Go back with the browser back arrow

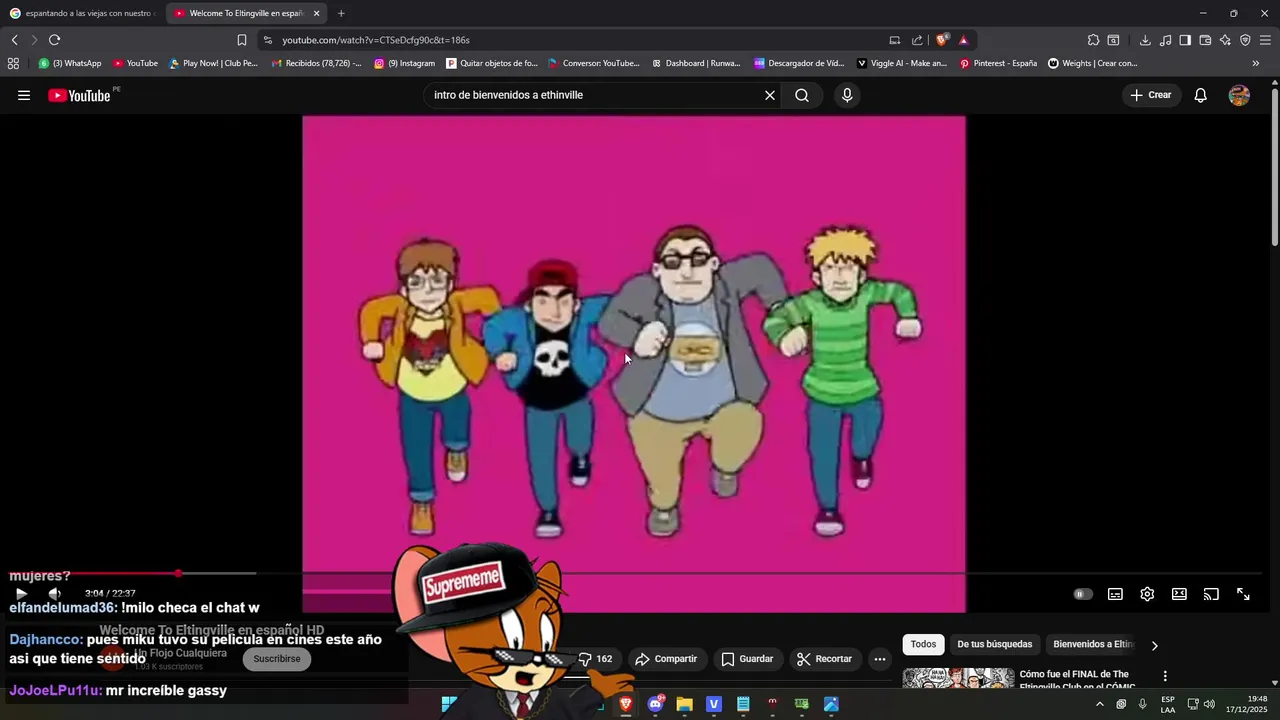tap(14, 40)
